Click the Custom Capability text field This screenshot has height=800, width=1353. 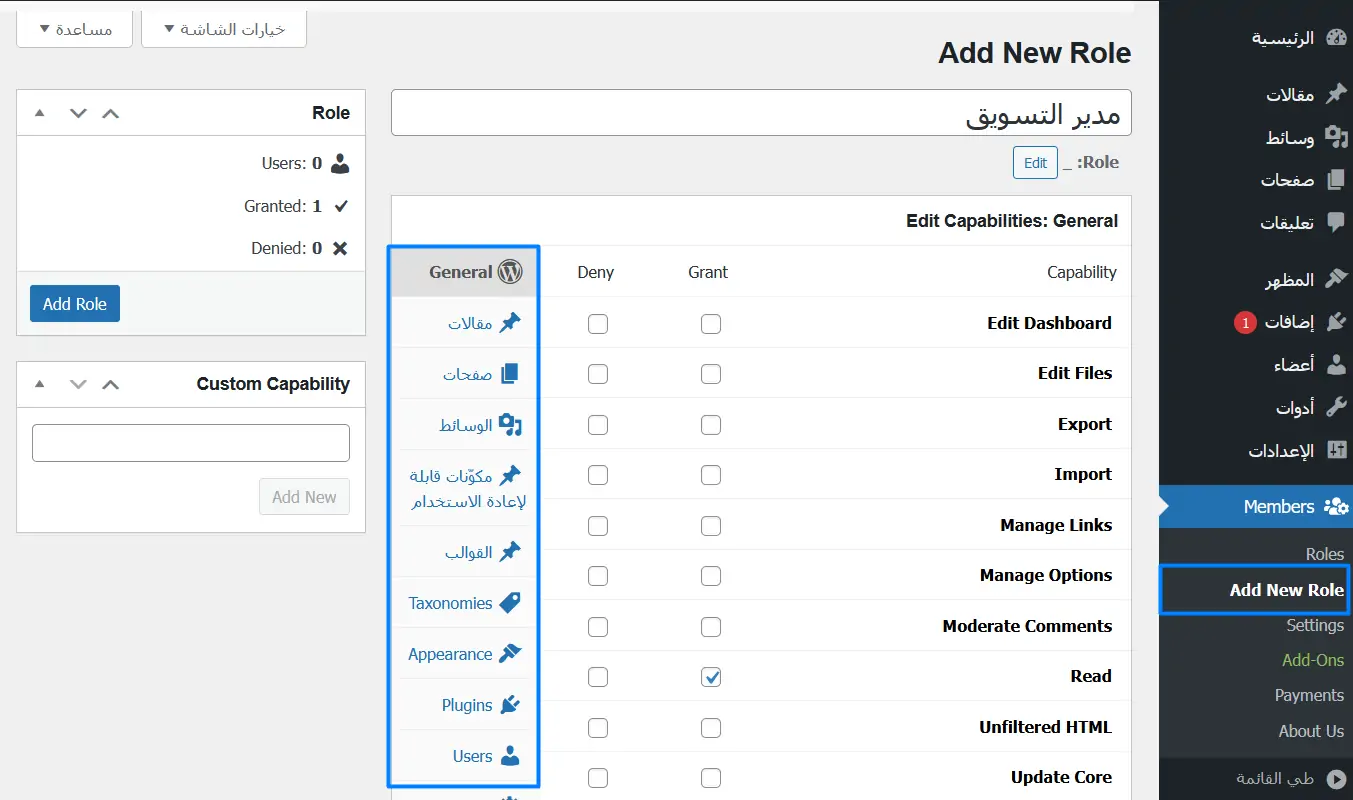pos(191,443)
